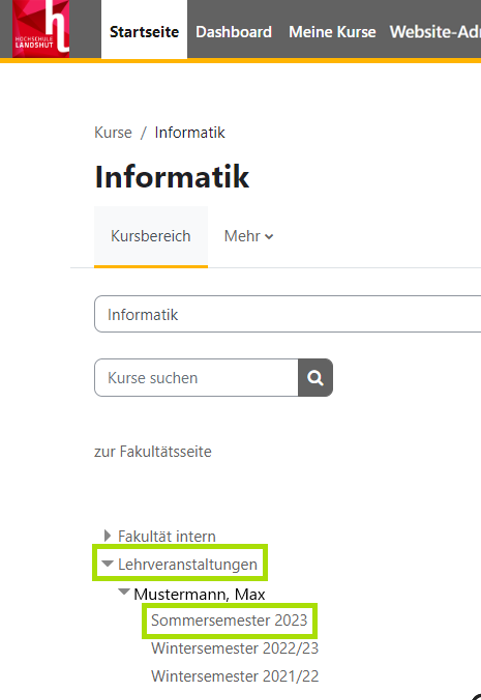
Task: Open the Mehr dropdown menu
Action: 248,236
